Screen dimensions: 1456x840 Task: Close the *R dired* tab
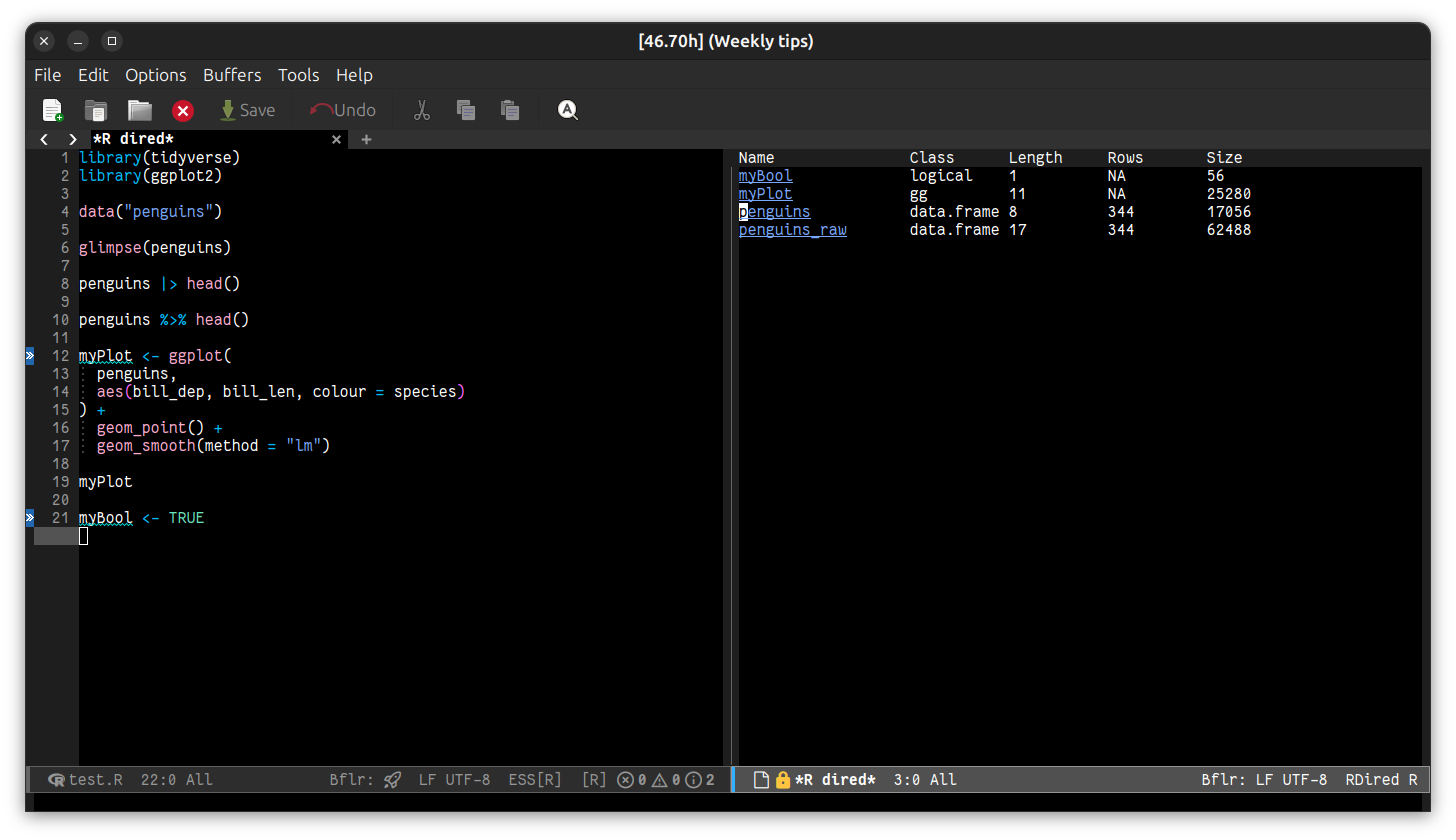click(x=337, y=139)
